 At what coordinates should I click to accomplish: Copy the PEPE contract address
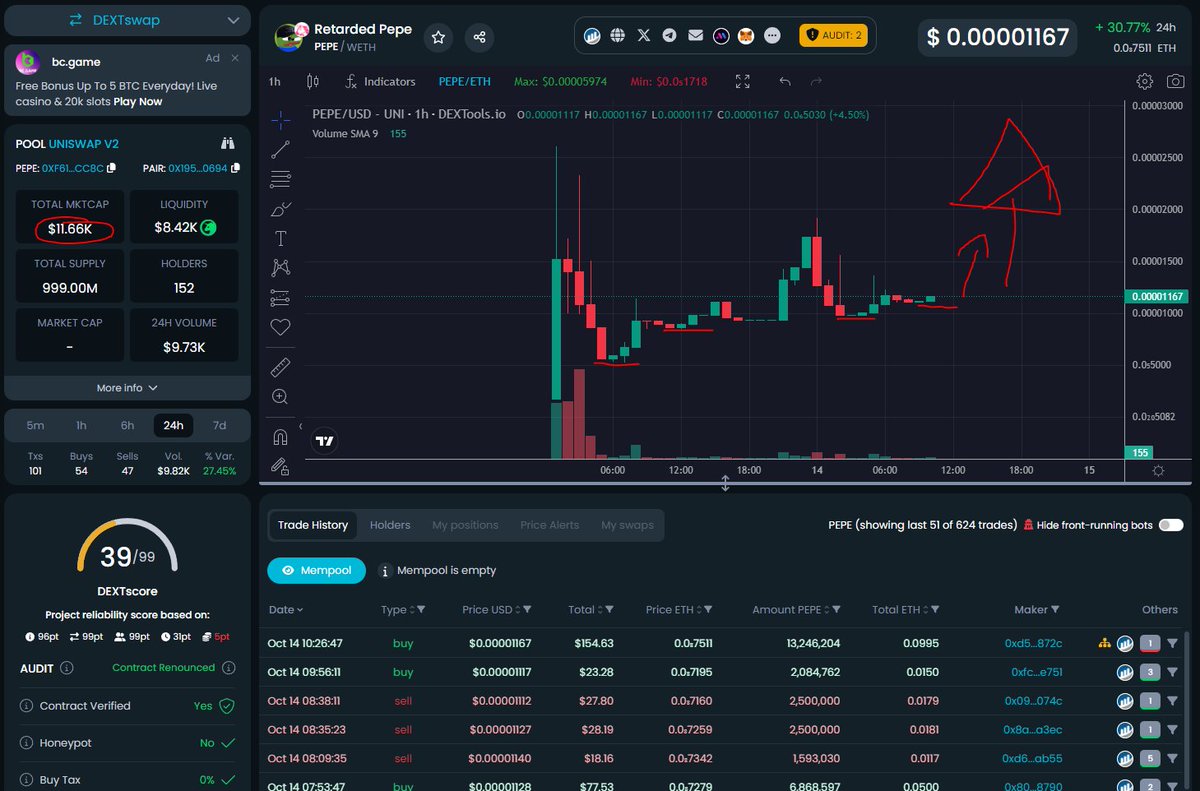(x=111, y=168)
